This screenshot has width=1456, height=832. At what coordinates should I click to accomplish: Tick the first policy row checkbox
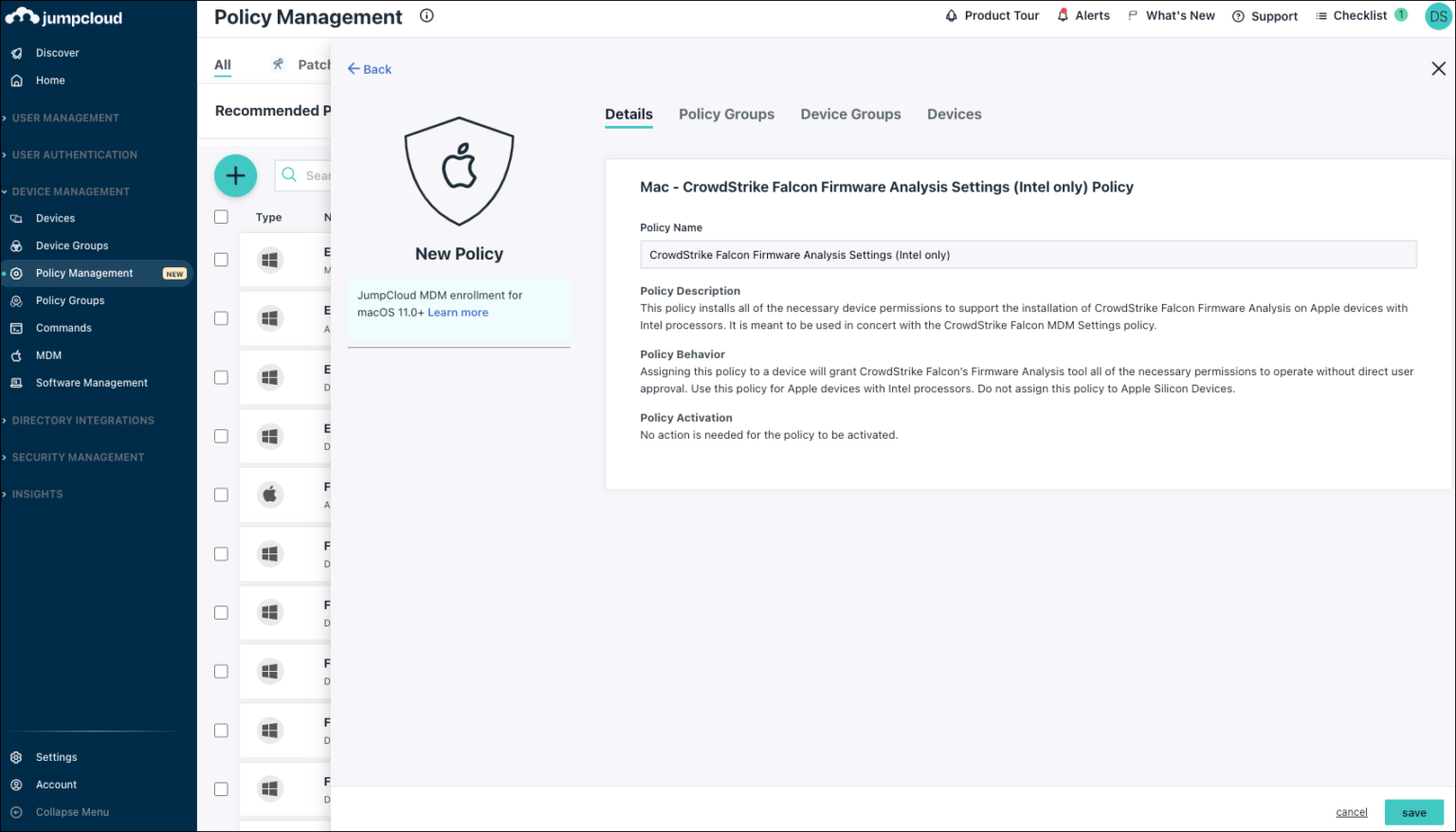click(221, 260)
